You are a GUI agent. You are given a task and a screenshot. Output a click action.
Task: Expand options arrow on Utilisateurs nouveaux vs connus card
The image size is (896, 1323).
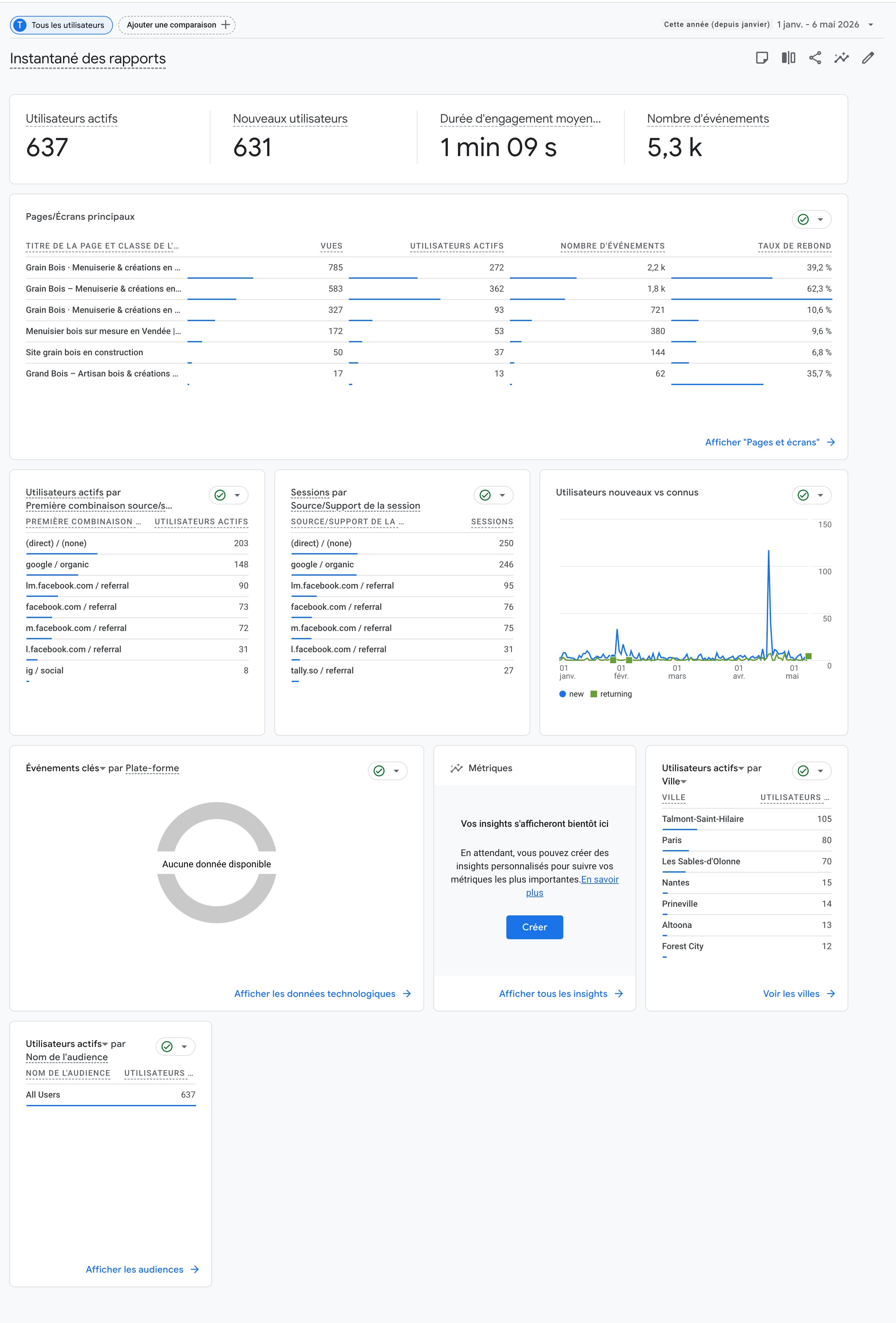click(820, 495)
